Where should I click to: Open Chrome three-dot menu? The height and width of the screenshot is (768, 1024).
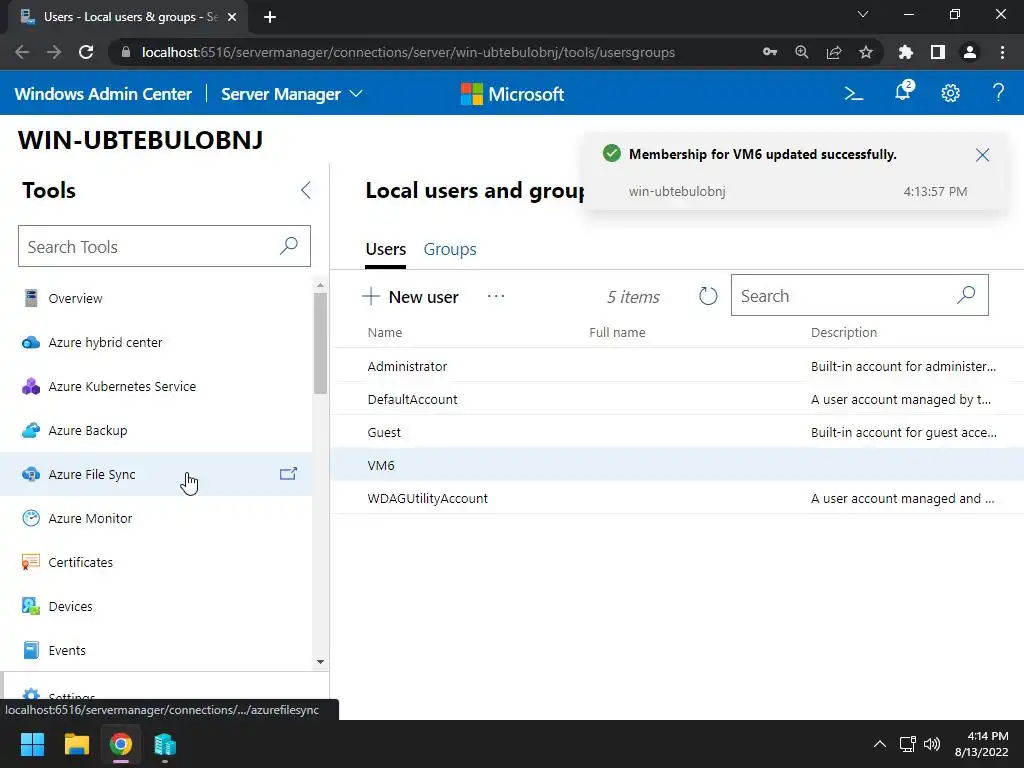click(x=1002, y=52)
